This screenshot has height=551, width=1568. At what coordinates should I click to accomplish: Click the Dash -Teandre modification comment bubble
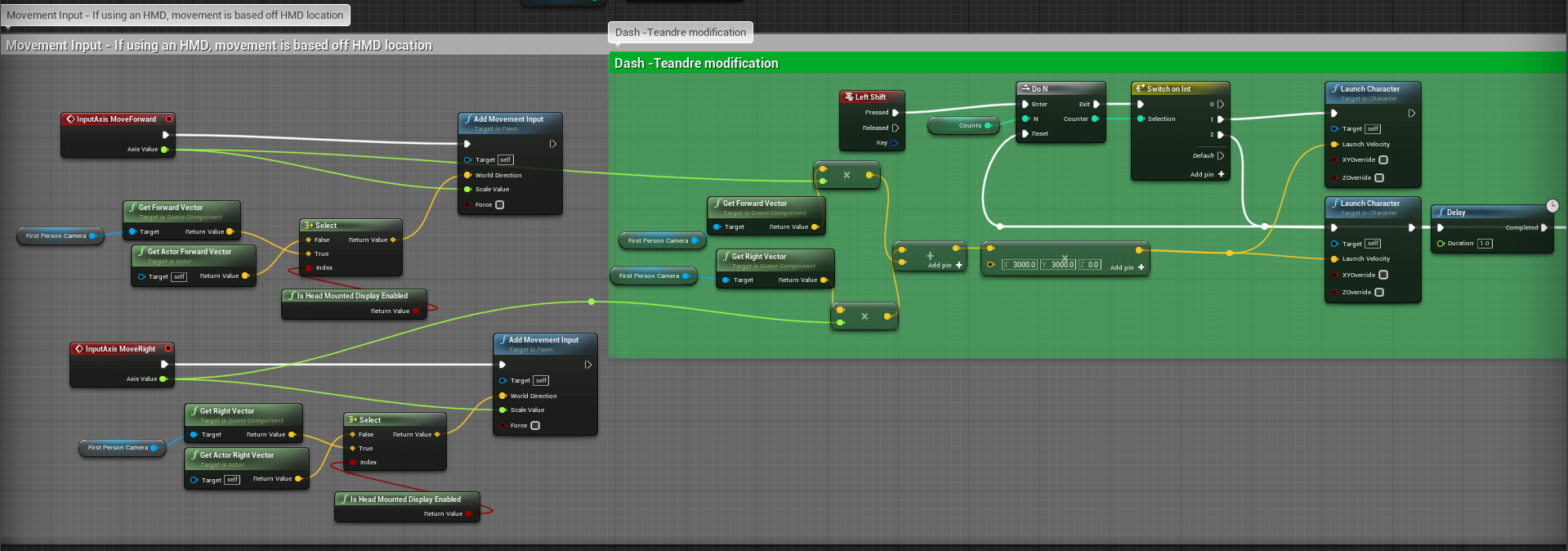pyautogui.click(x=681, y=33)
